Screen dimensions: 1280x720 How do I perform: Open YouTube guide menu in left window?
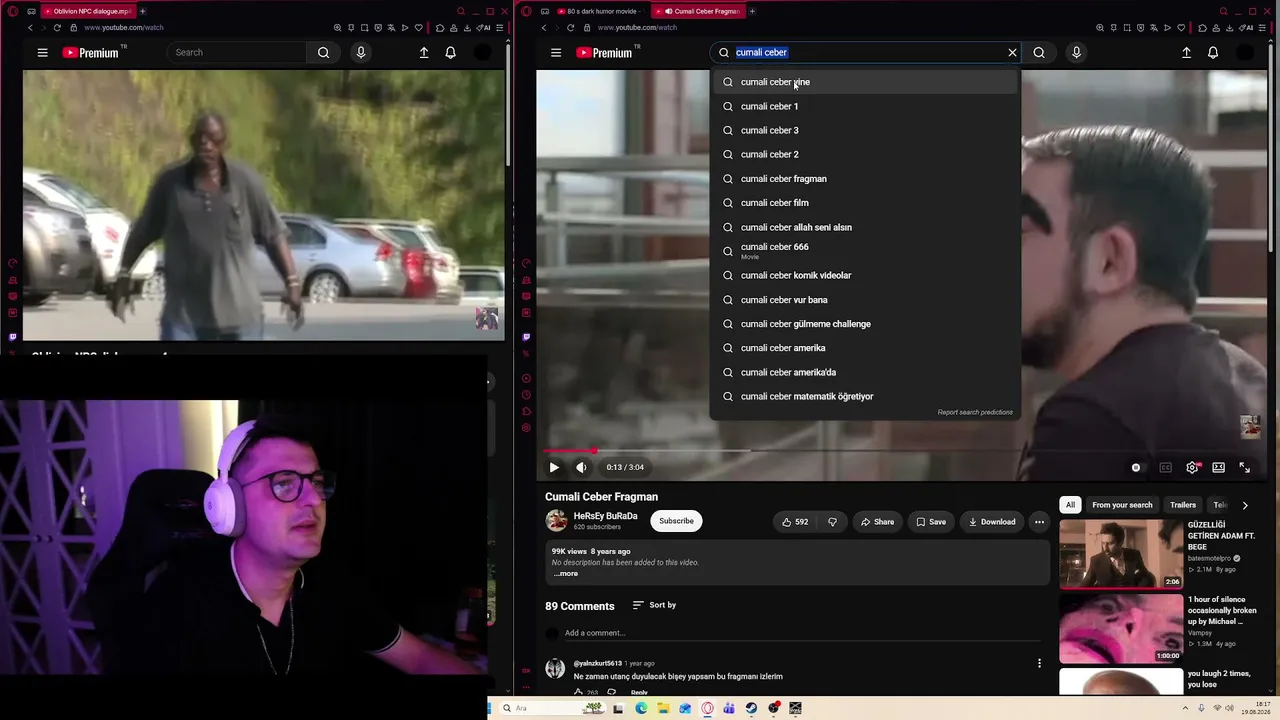pos(42,53)
